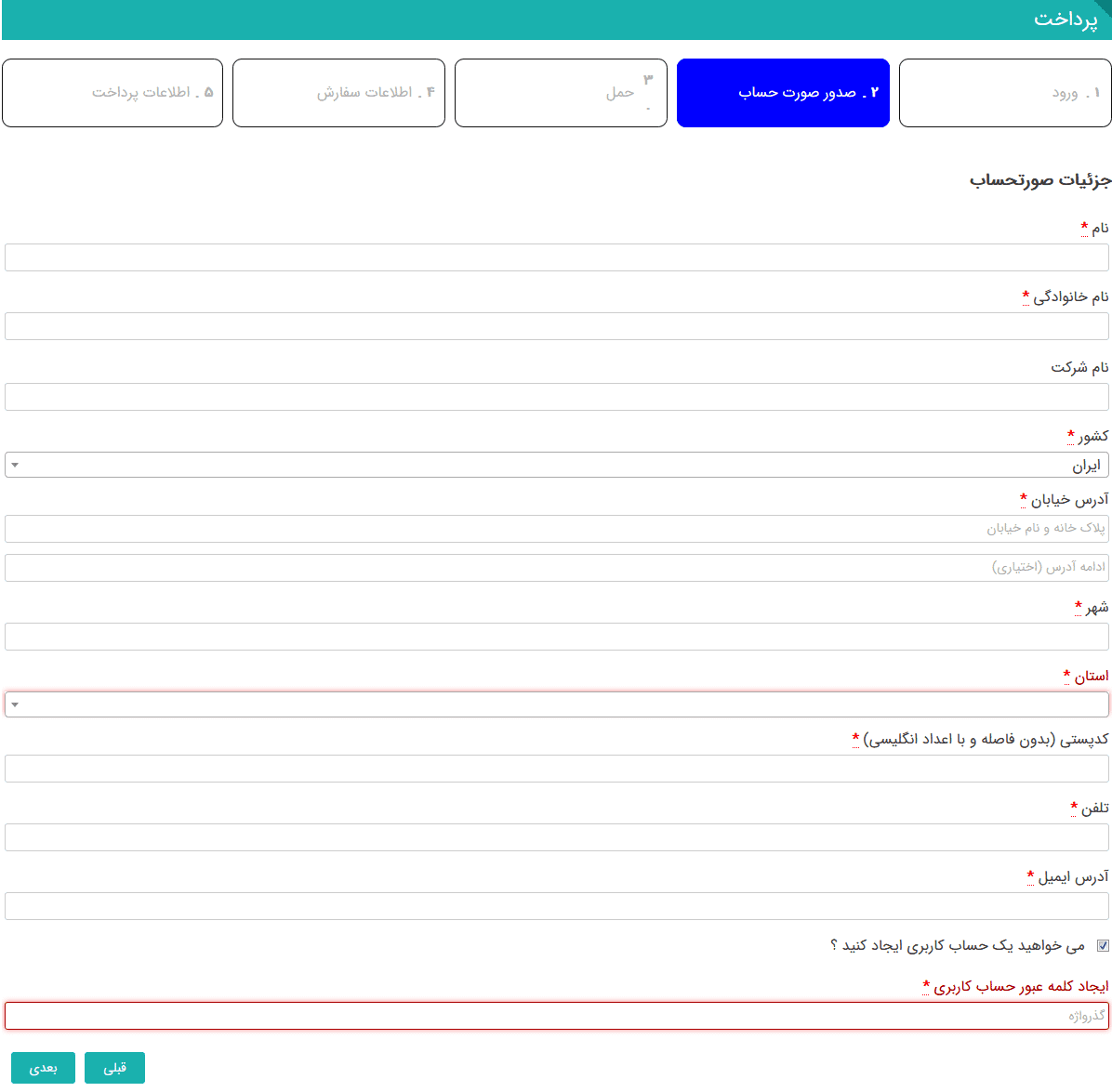Focus the نام خانوادگی input field

557,326
